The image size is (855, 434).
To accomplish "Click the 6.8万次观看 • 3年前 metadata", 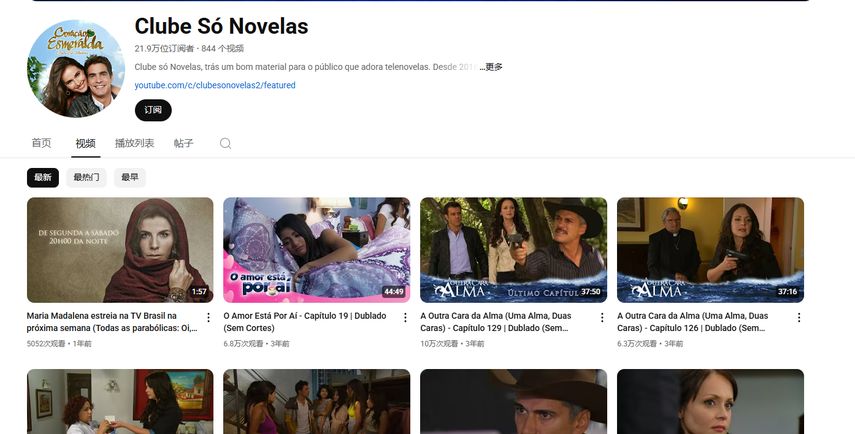I will click(x=256, y=344).
